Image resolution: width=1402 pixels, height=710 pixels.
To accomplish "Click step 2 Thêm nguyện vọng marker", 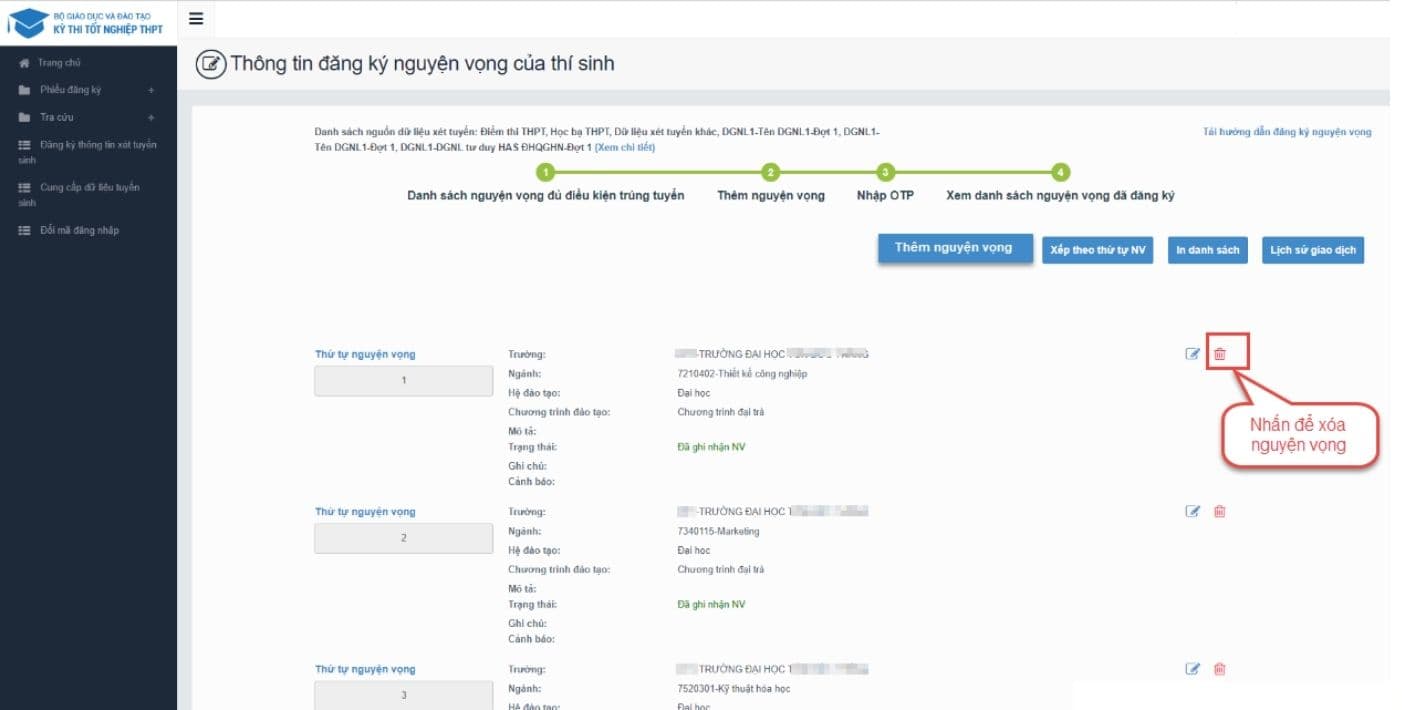I will (770, 173).
